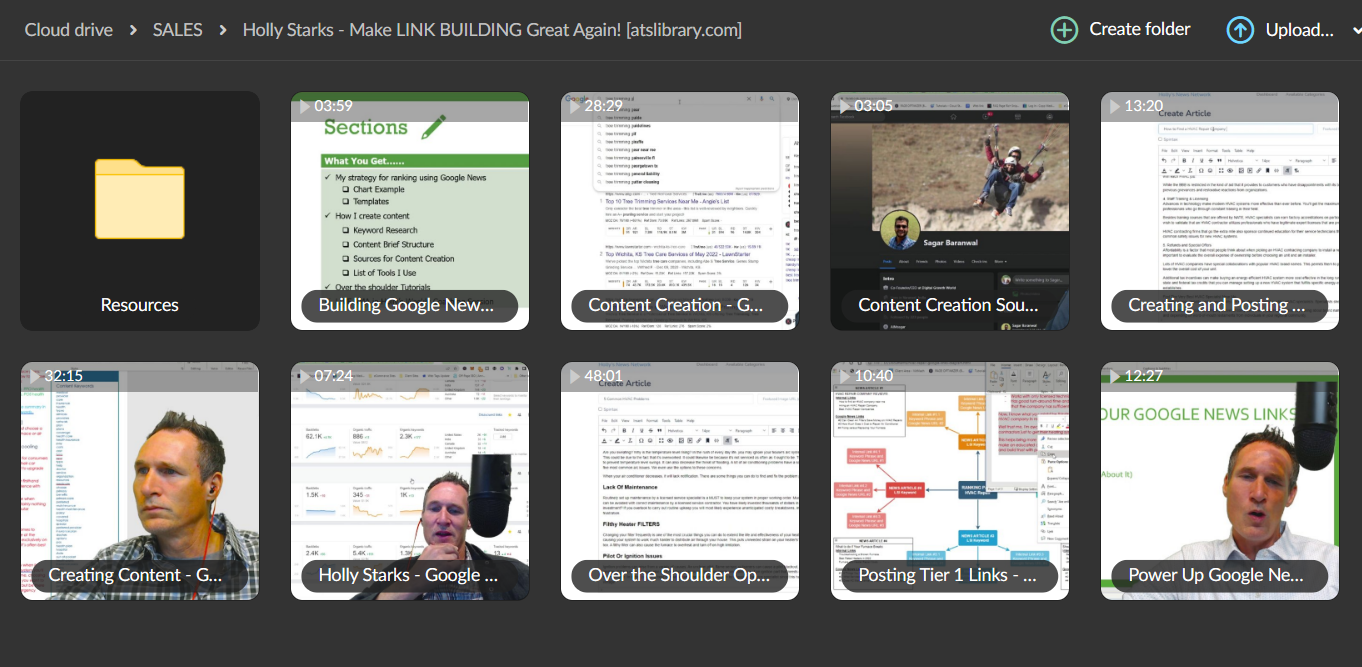Play the 13:20 Creating and Posting video
Viewport: 1362px width, 667px height.
click(x=1220, y=211)
